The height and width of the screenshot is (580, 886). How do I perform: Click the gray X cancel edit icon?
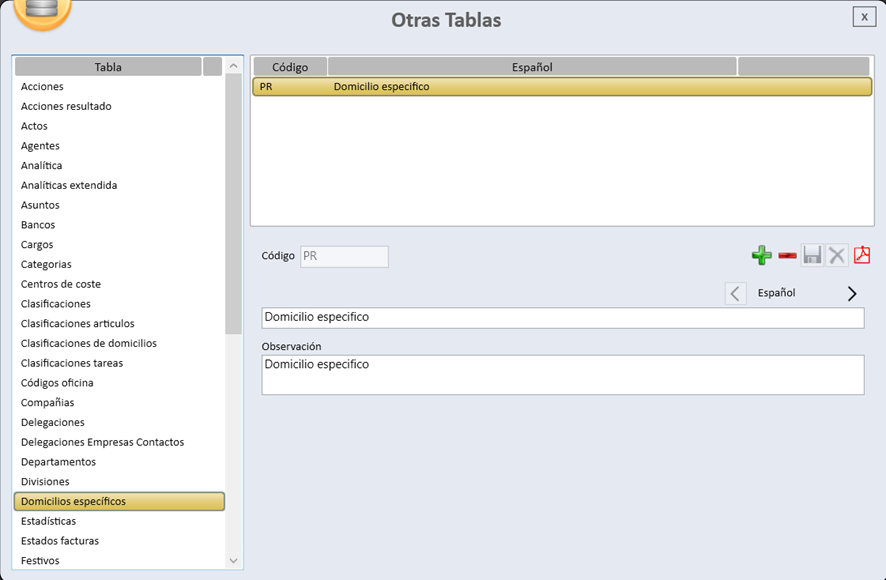837,256
